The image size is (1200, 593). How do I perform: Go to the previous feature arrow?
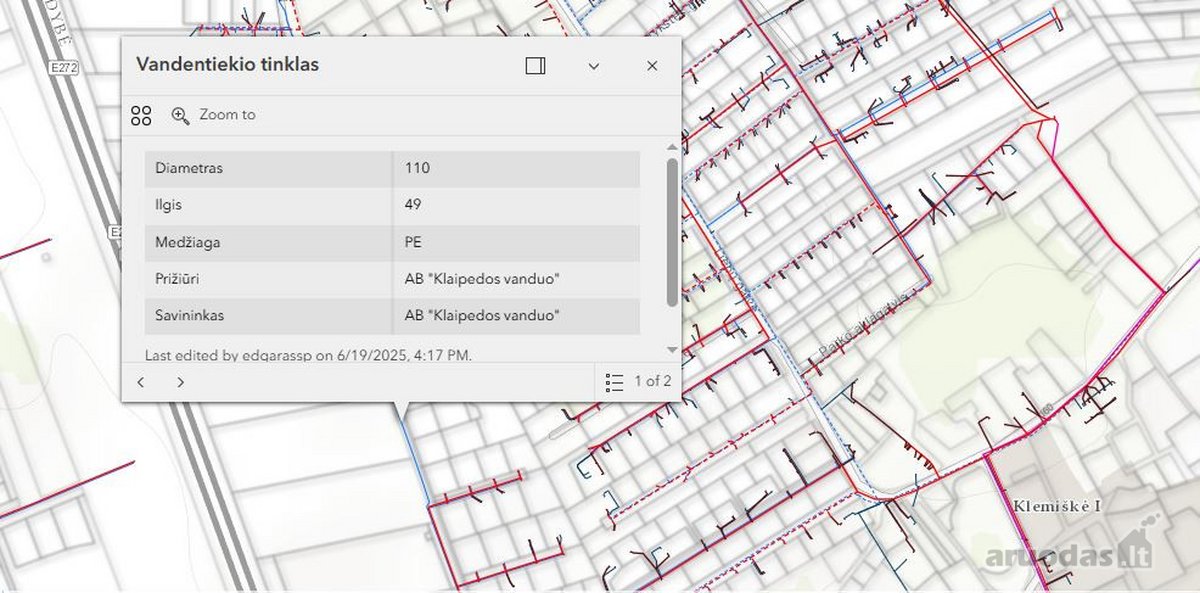[141, 382]
